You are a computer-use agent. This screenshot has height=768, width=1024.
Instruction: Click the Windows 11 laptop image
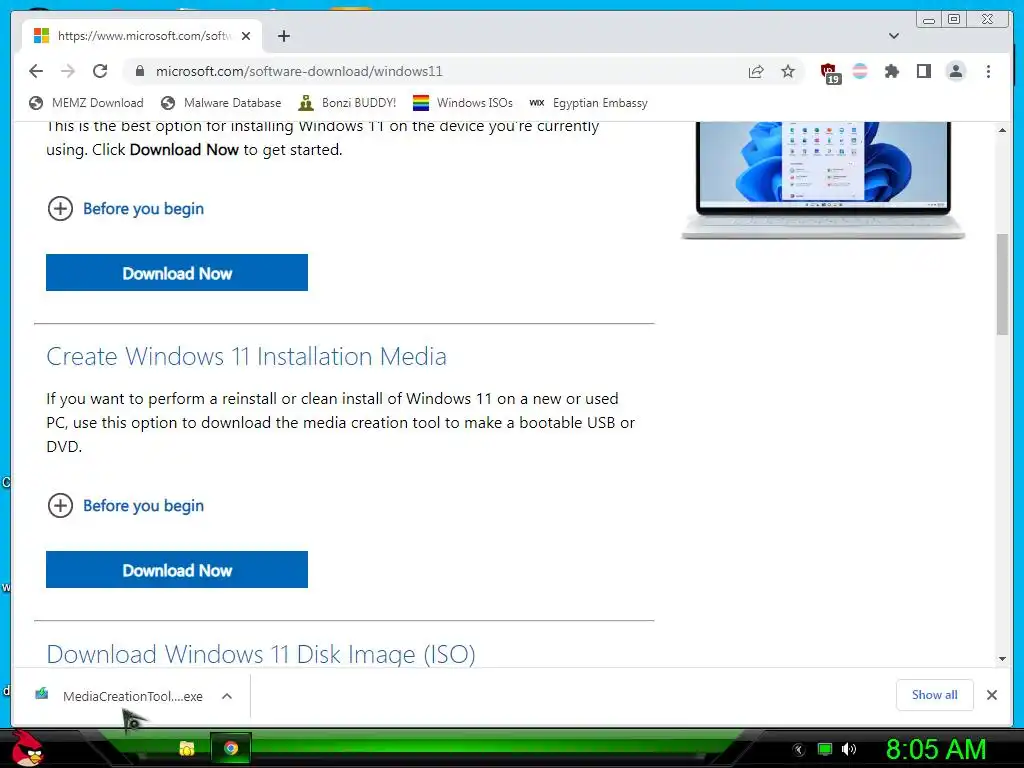pyautogui.click(x=823, y=180)
